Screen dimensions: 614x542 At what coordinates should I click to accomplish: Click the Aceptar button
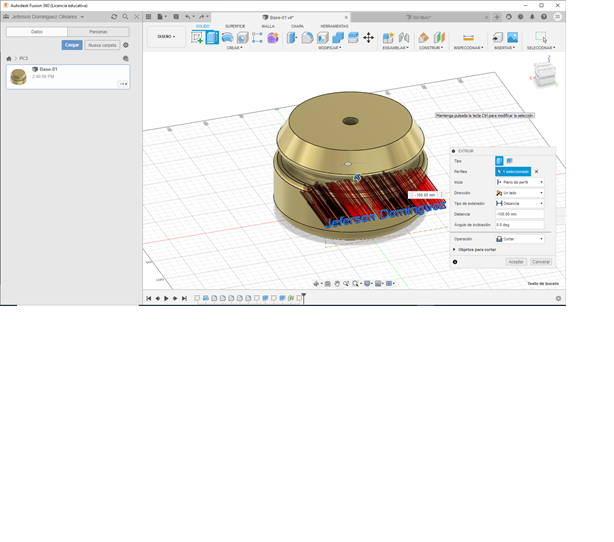coord(516,262)
